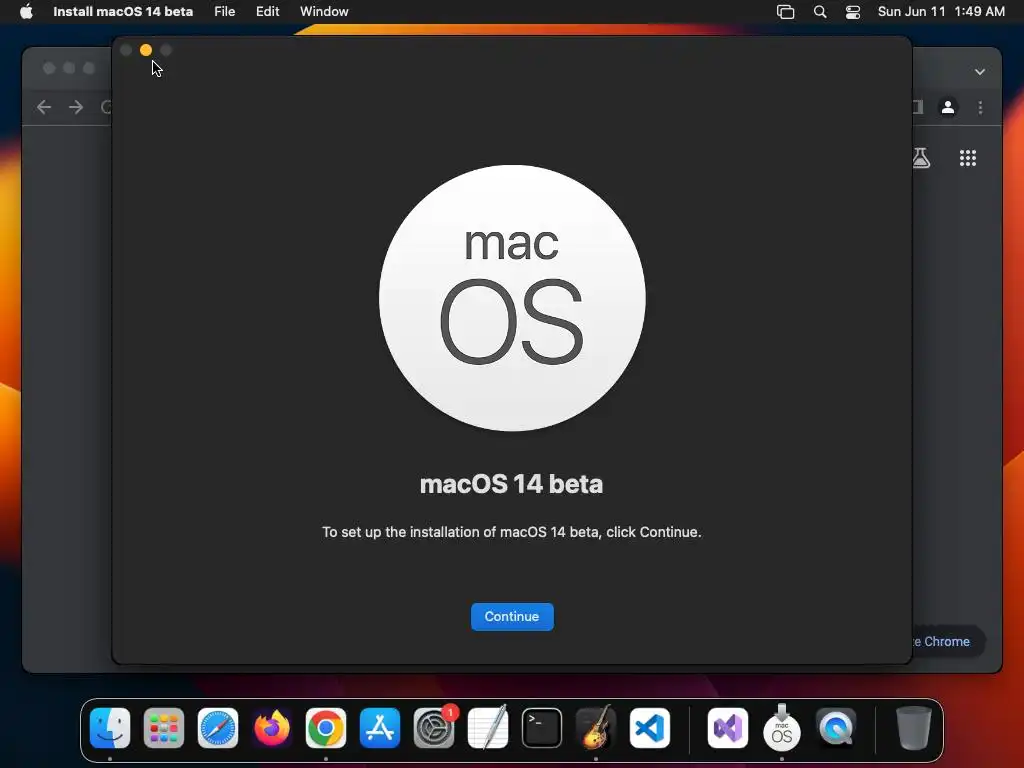Open the Edit menu
This screenshot has height=768, width=1024.
(x=267, y=11)
